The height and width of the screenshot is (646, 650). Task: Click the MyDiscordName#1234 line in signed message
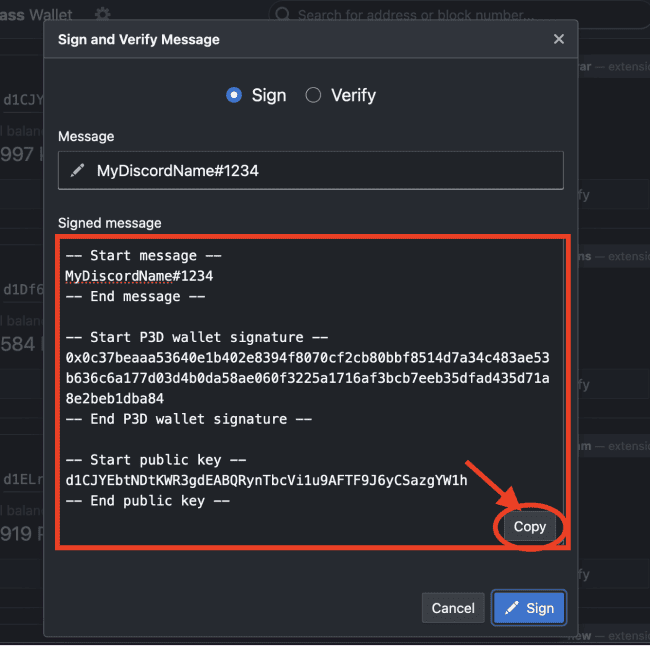[x=139, y=276]
